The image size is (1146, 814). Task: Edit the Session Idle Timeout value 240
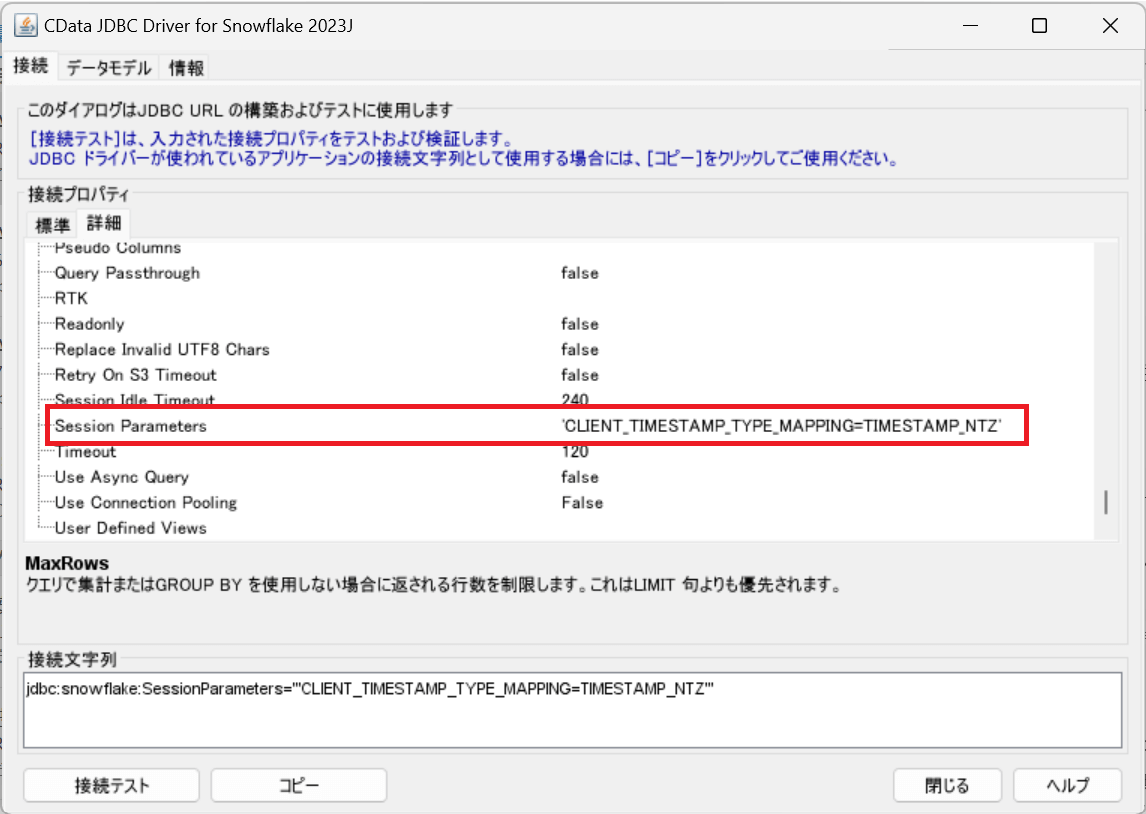coord(575,399)
